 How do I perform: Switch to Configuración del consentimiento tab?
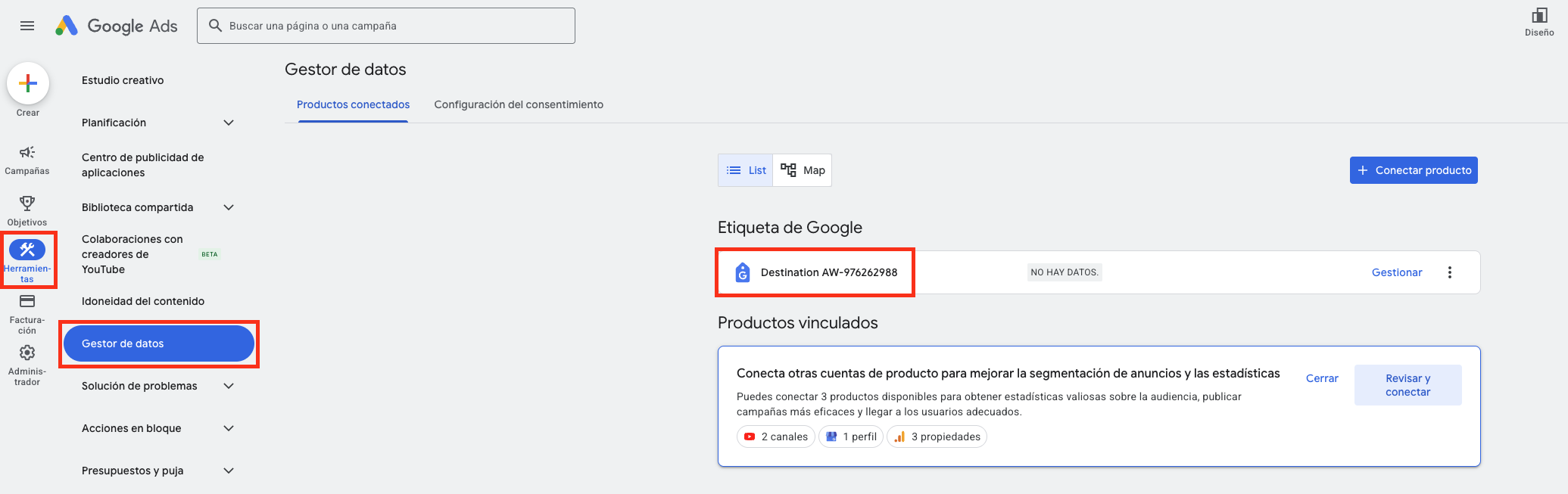tap(519, 104)
